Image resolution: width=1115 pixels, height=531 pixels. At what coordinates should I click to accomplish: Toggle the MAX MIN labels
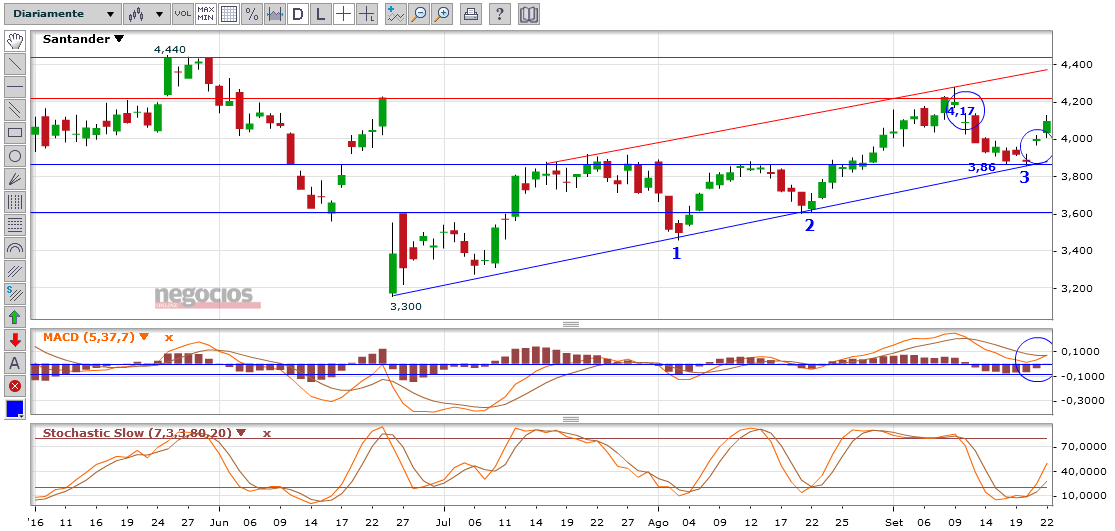[x=206, y=14]
